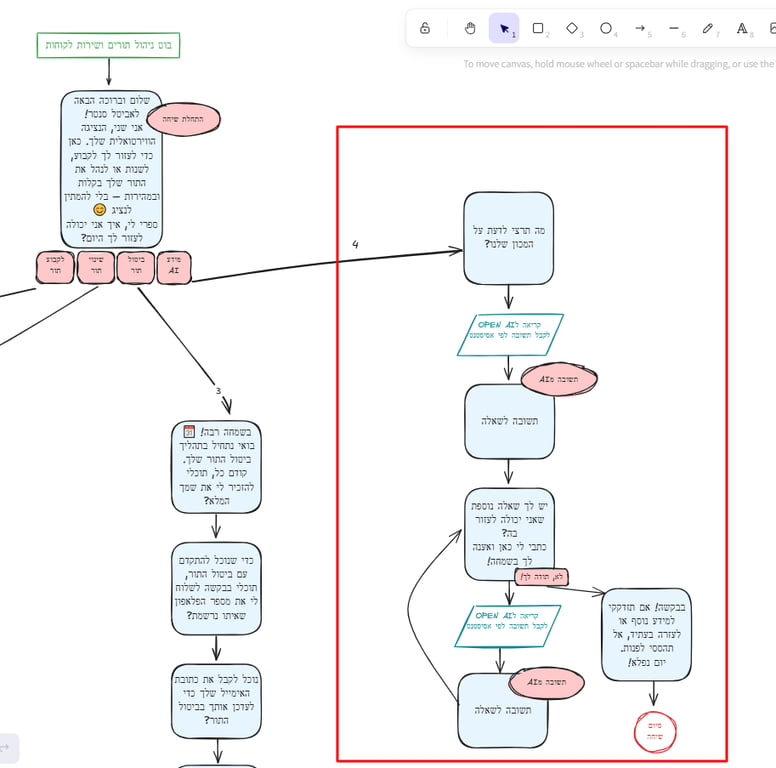The image size is (776, 768).
Task: Click the pink 'AI מידע' button shape
Action: tap(174, 267)
